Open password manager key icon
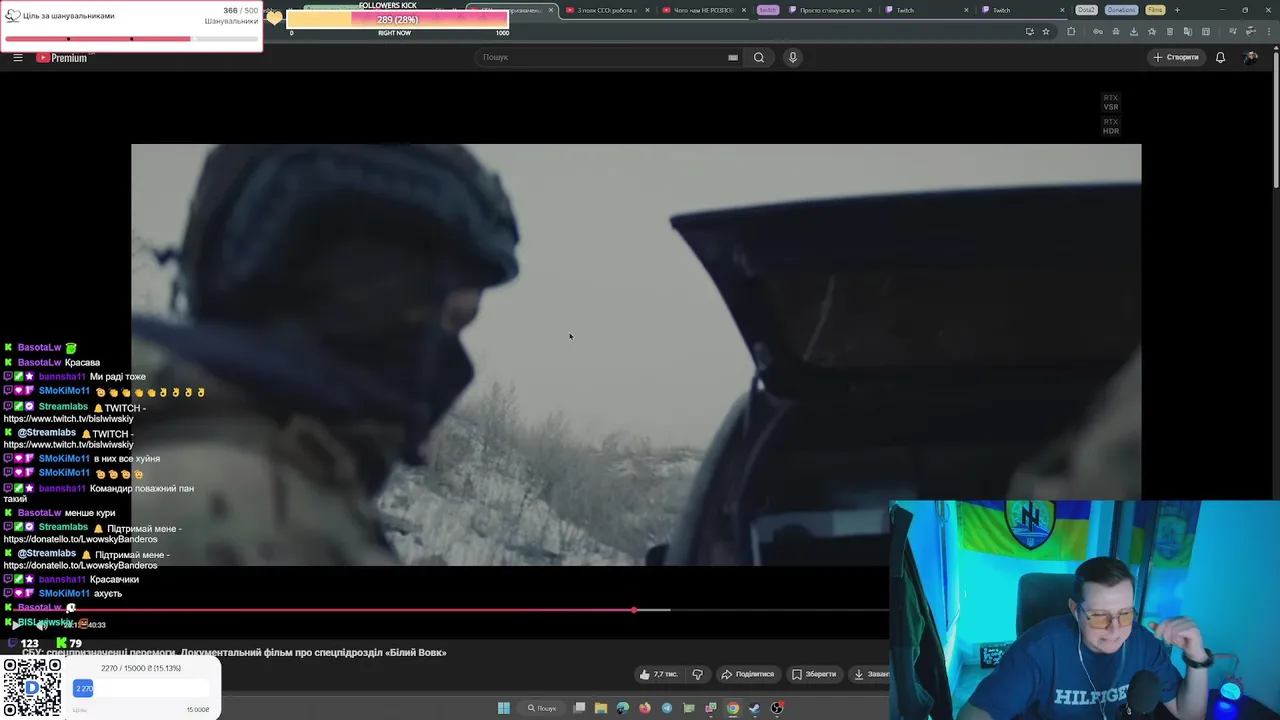This screenshot has width=1280, height=720. pyautogui.click(x=1098, y=32)
